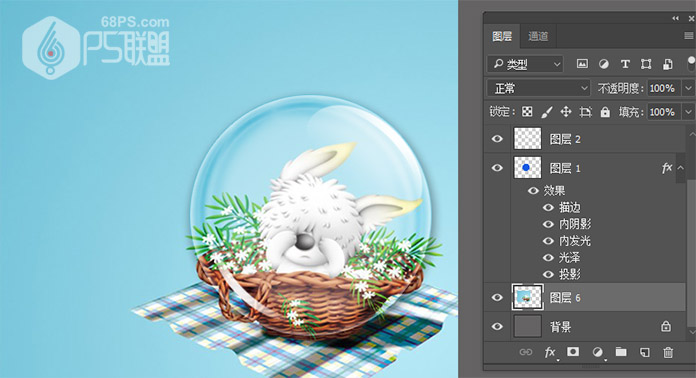Filter layers by shape icon

pos(646,64)
